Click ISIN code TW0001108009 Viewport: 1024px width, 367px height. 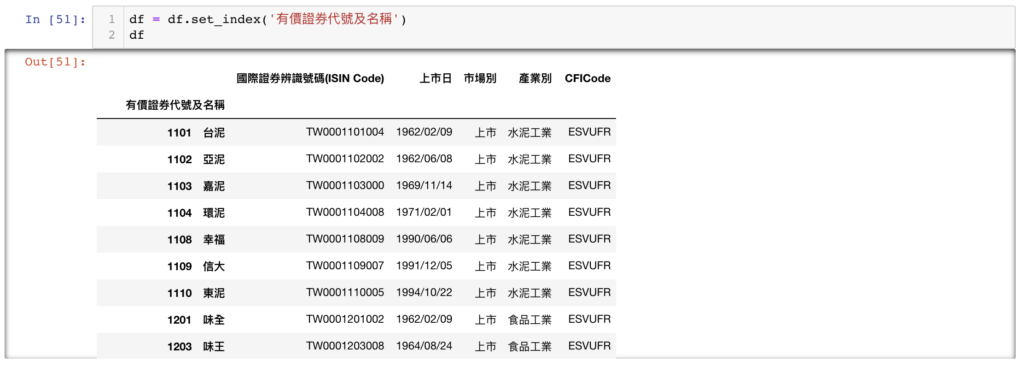coord(345,240)
